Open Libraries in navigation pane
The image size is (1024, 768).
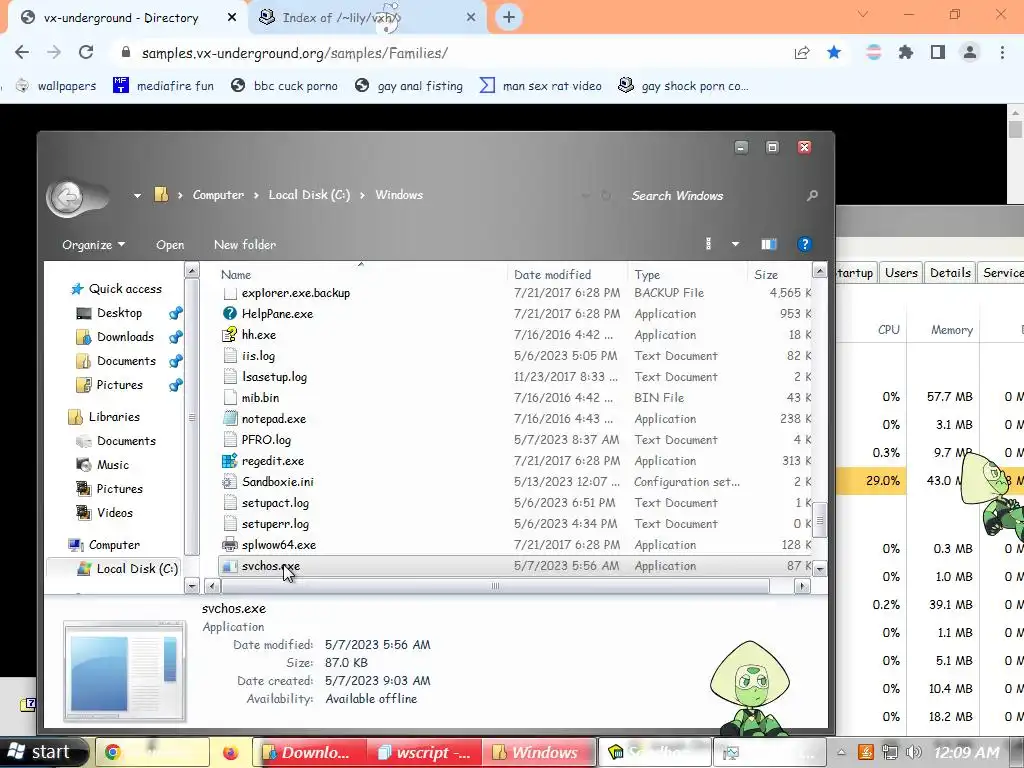tap(104, 417)
